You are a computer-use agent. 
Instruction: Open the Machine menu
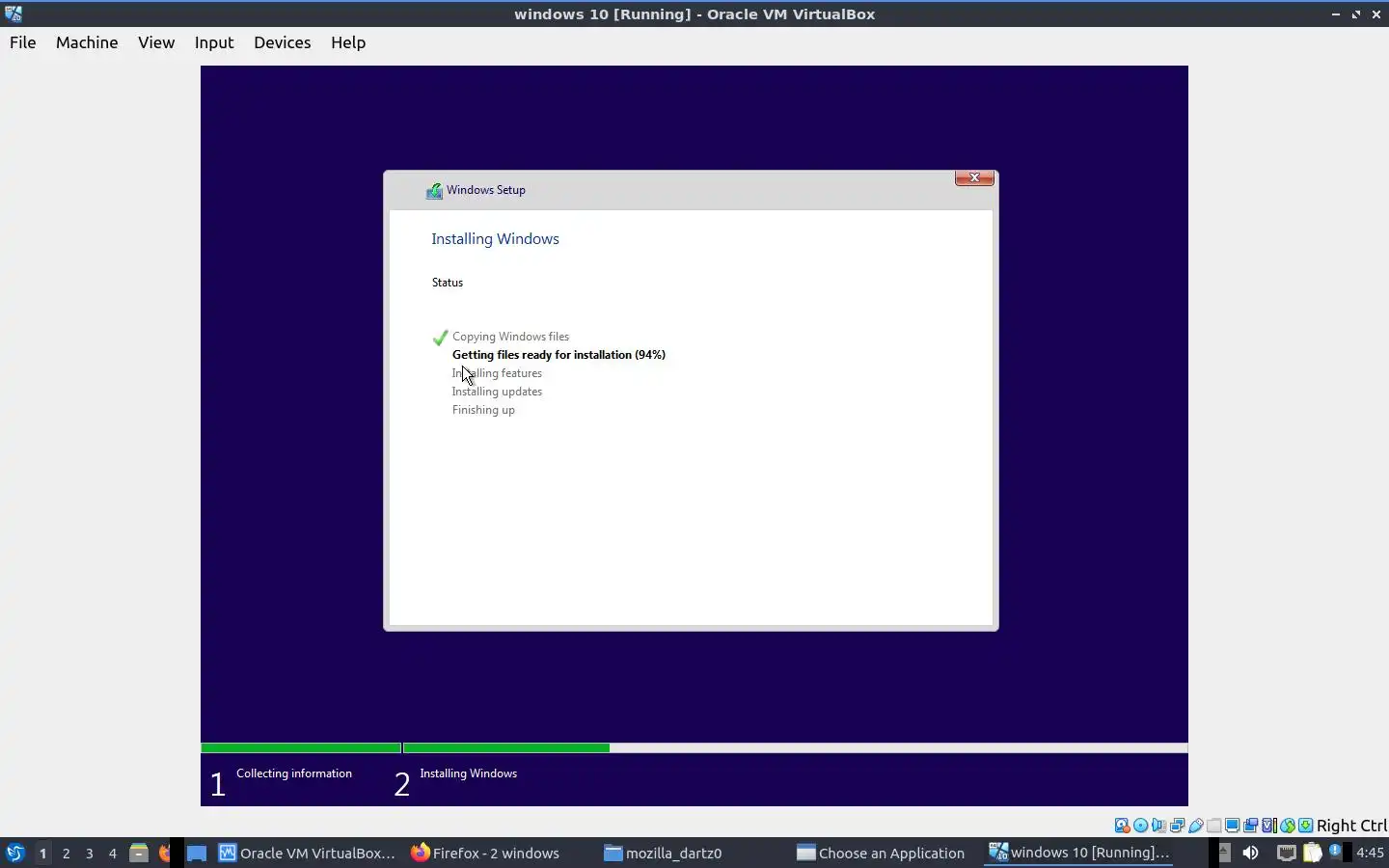click(87, 42)
